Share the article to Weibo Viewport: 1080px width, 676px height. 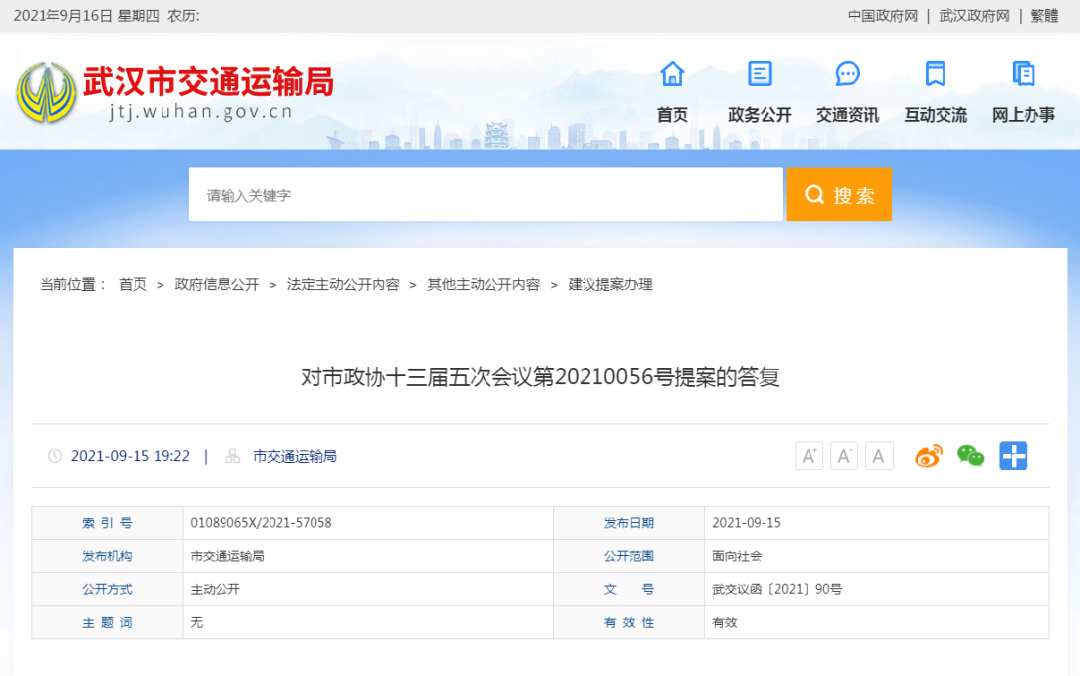929,456
